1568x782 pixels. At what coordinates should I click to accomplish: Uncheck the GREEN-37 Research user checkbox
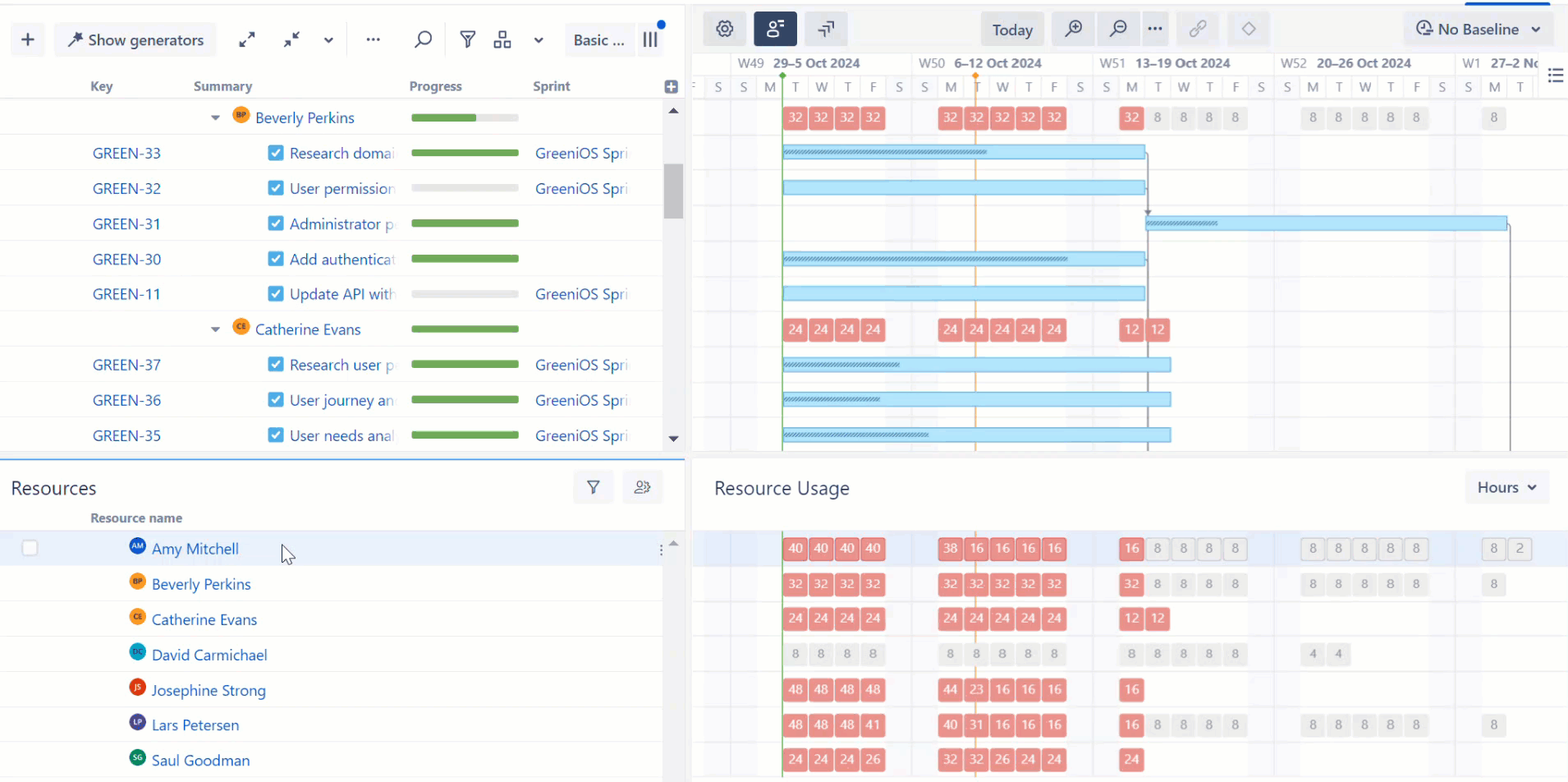point(275,364)
